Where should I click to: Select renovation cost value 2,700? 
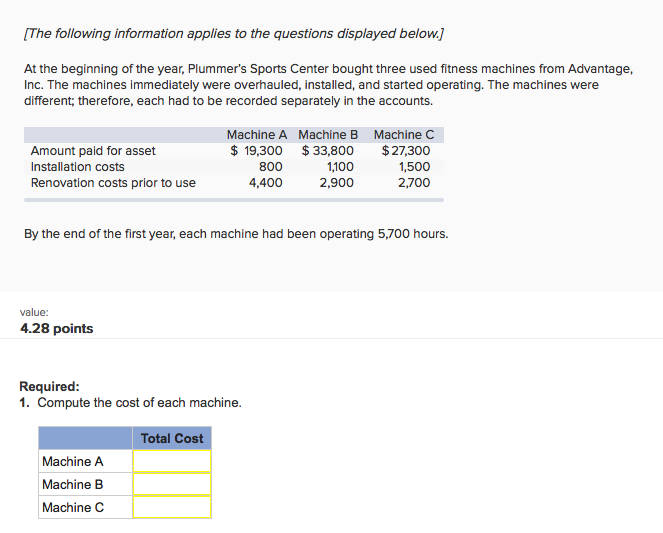tap(414, 183)
